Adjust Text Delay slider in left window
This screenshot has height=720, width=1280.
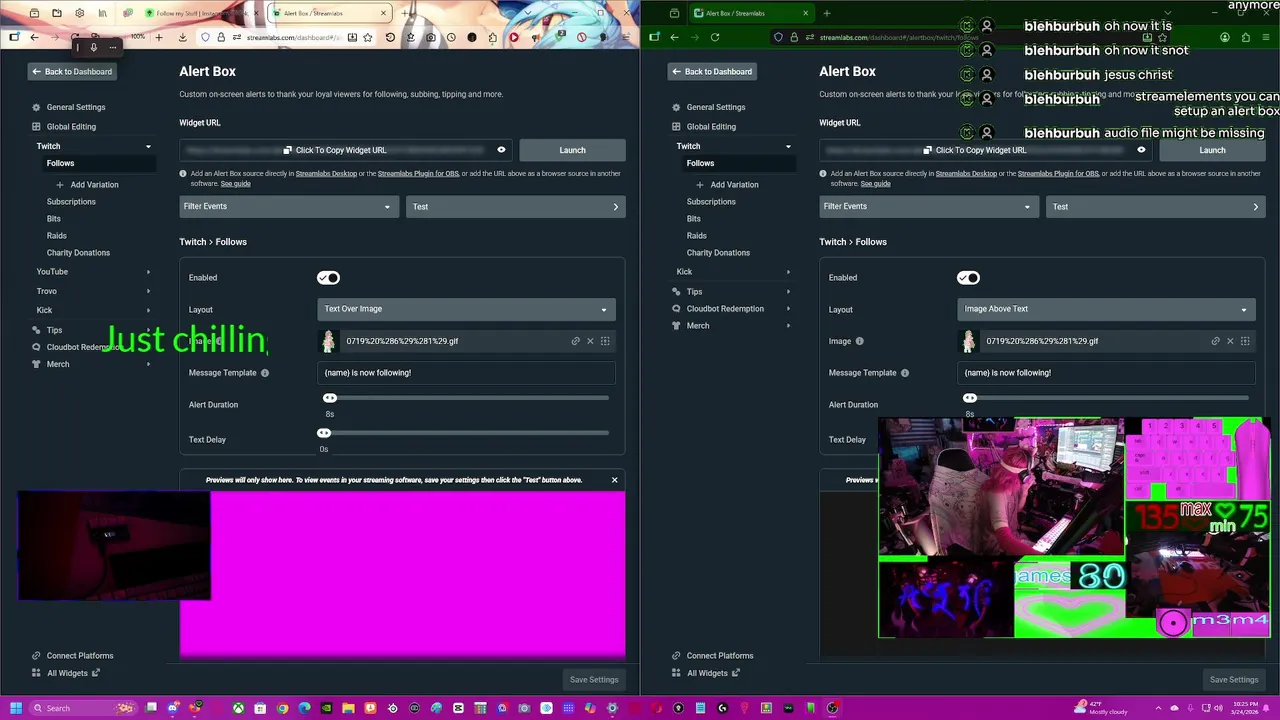(x=324, y=433)
